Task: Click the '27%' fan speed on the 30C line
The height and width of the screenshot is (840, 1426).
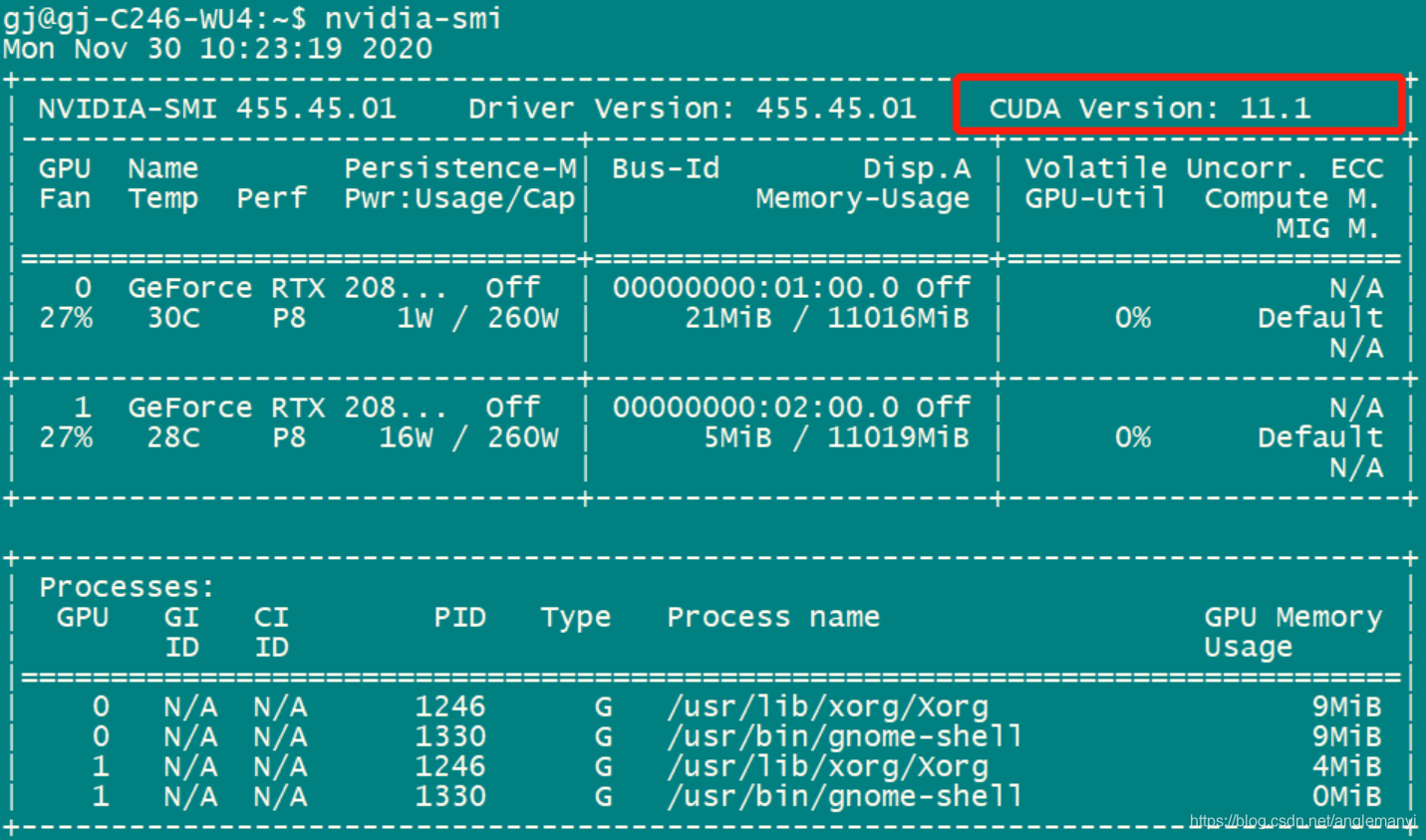Action: [x=65, y=317]
